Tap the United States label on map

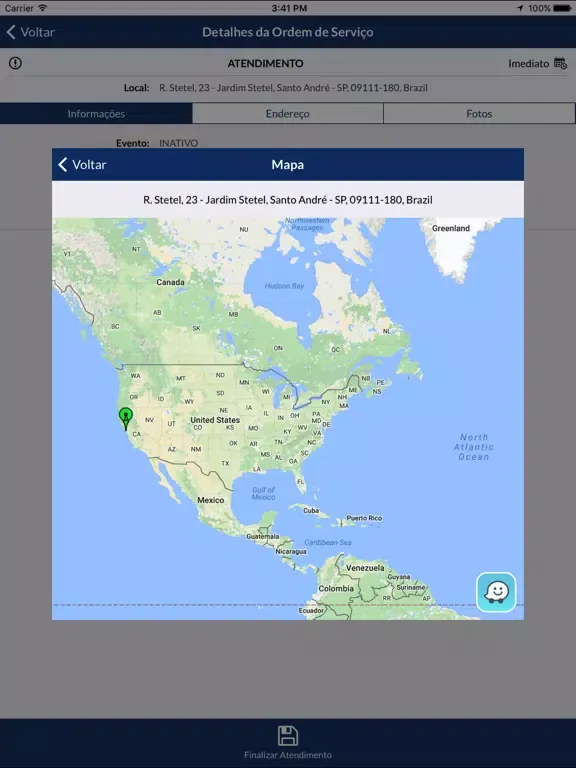(x=215, y=420)
